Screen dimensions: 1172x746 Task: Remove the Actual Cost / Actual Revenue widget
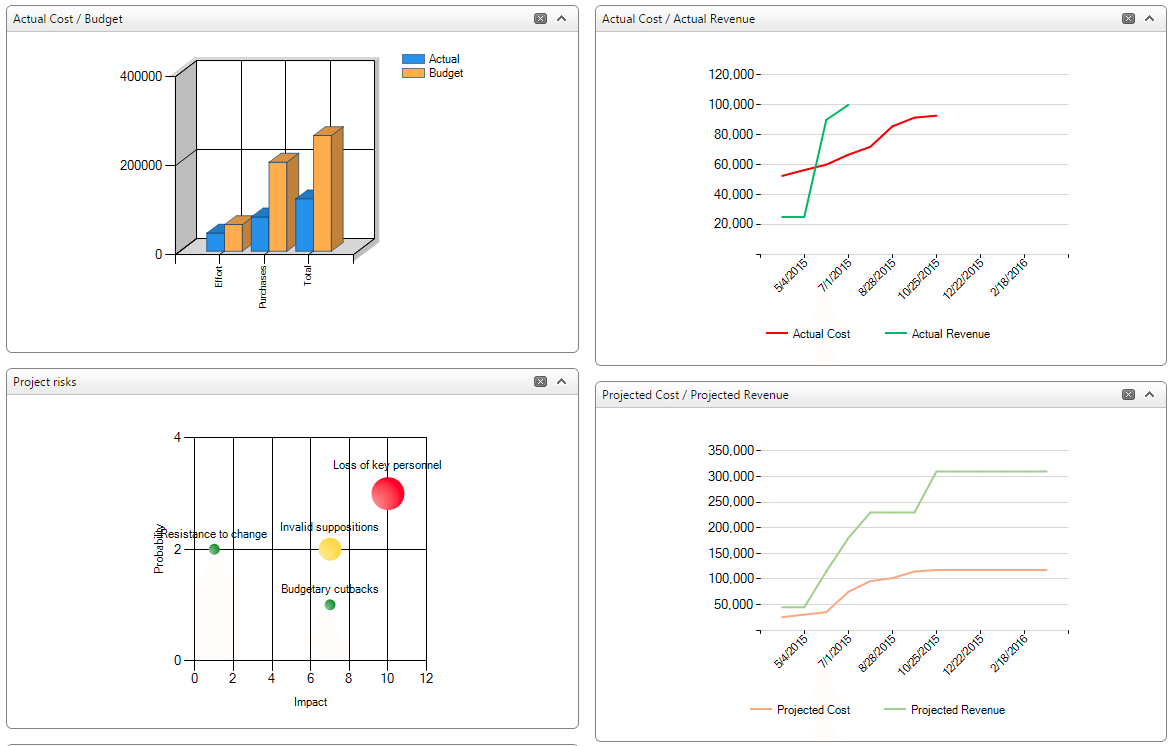1128,18
